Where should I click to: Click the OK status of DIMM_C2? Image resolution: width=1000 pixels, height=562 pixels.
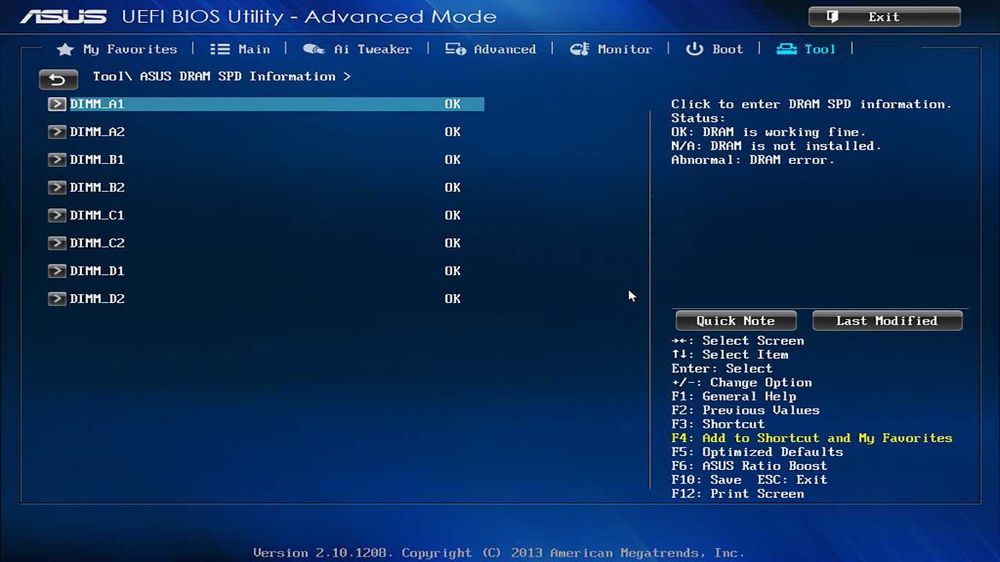pyautogui.click(x=452, y=243)
